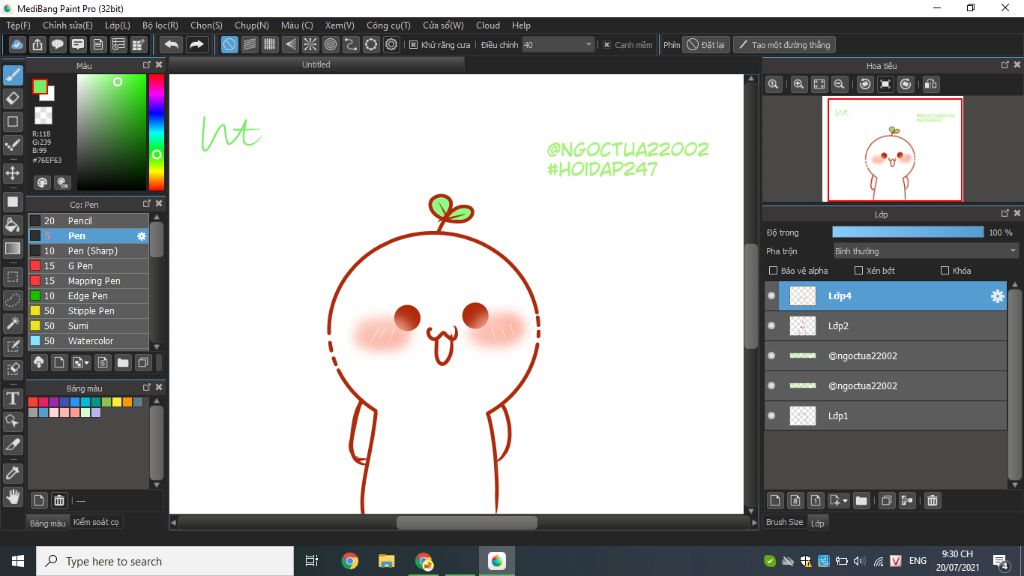Expand the Điều chỉnh correction value dropdown
Viewport: 1024px width, 576px height.
pyautogui.click(x=587, y=45)
